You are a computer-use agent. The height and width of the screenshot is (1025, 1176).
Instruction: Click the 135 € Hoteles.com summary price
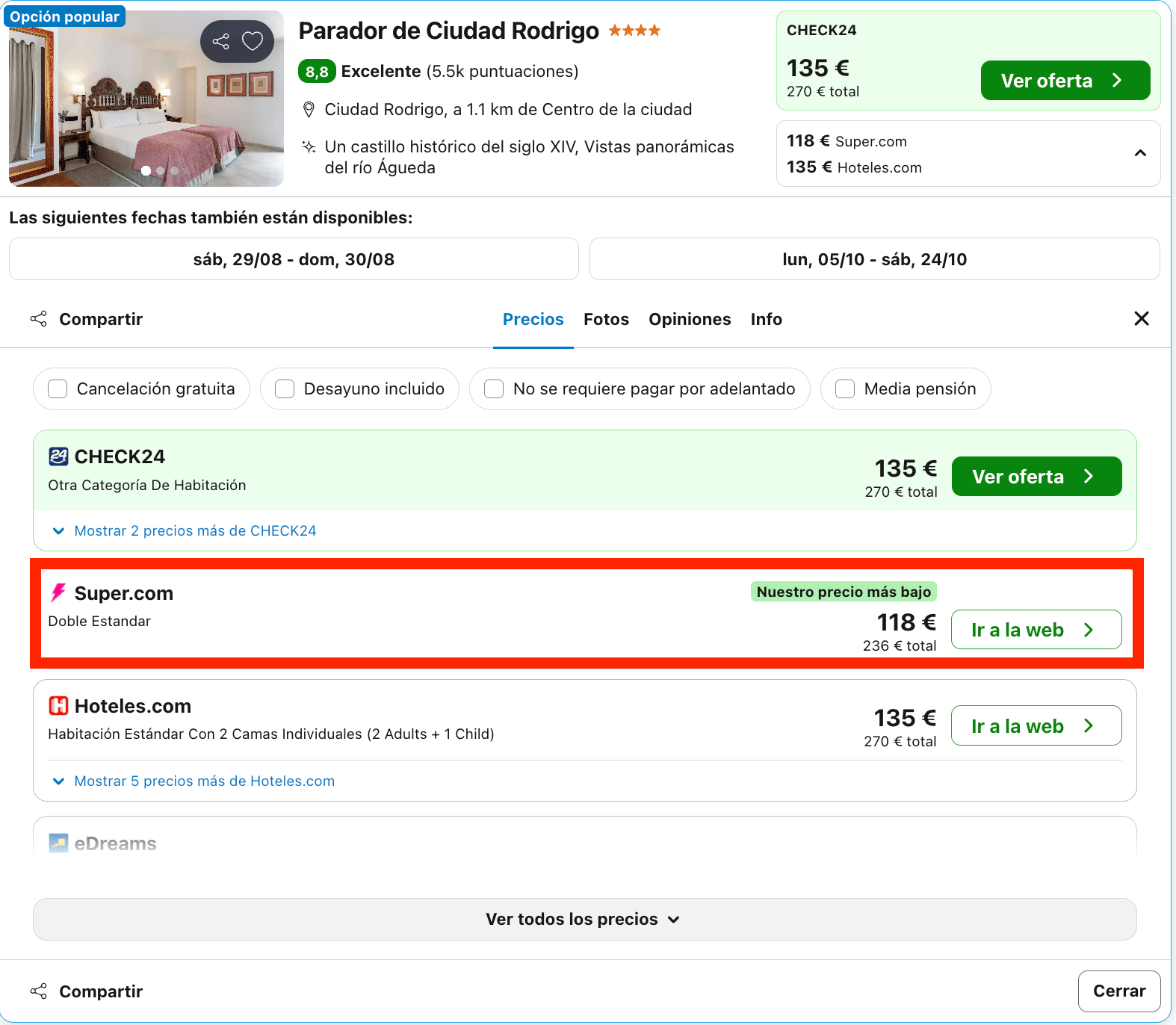[854, 167]
